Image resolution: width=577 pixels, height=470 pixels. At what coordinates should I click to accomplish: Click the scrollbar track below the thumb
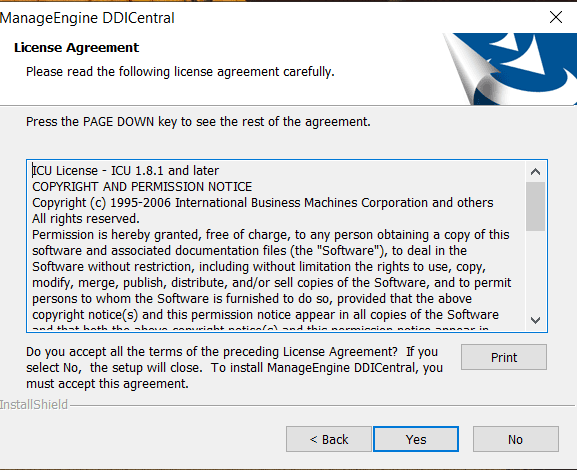pyautogui.click(x=535, y=271)
